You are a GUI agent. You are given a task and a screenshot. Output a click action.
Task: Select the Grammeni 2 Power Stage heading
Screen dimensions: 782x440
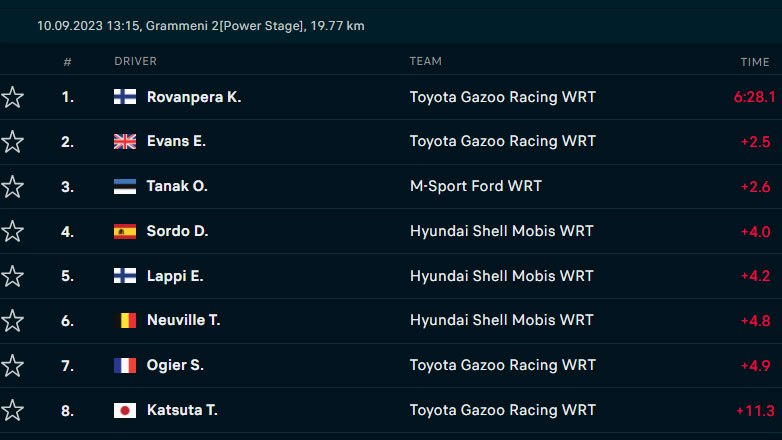[200, 26]
